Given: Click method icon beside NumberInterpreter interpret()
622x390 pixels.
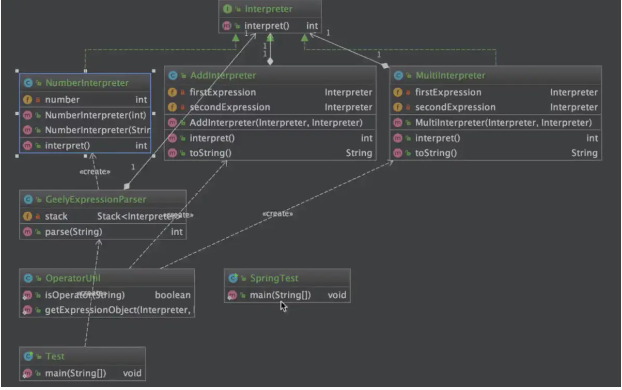Looking at the screenshot, I should tap(27, 146).
